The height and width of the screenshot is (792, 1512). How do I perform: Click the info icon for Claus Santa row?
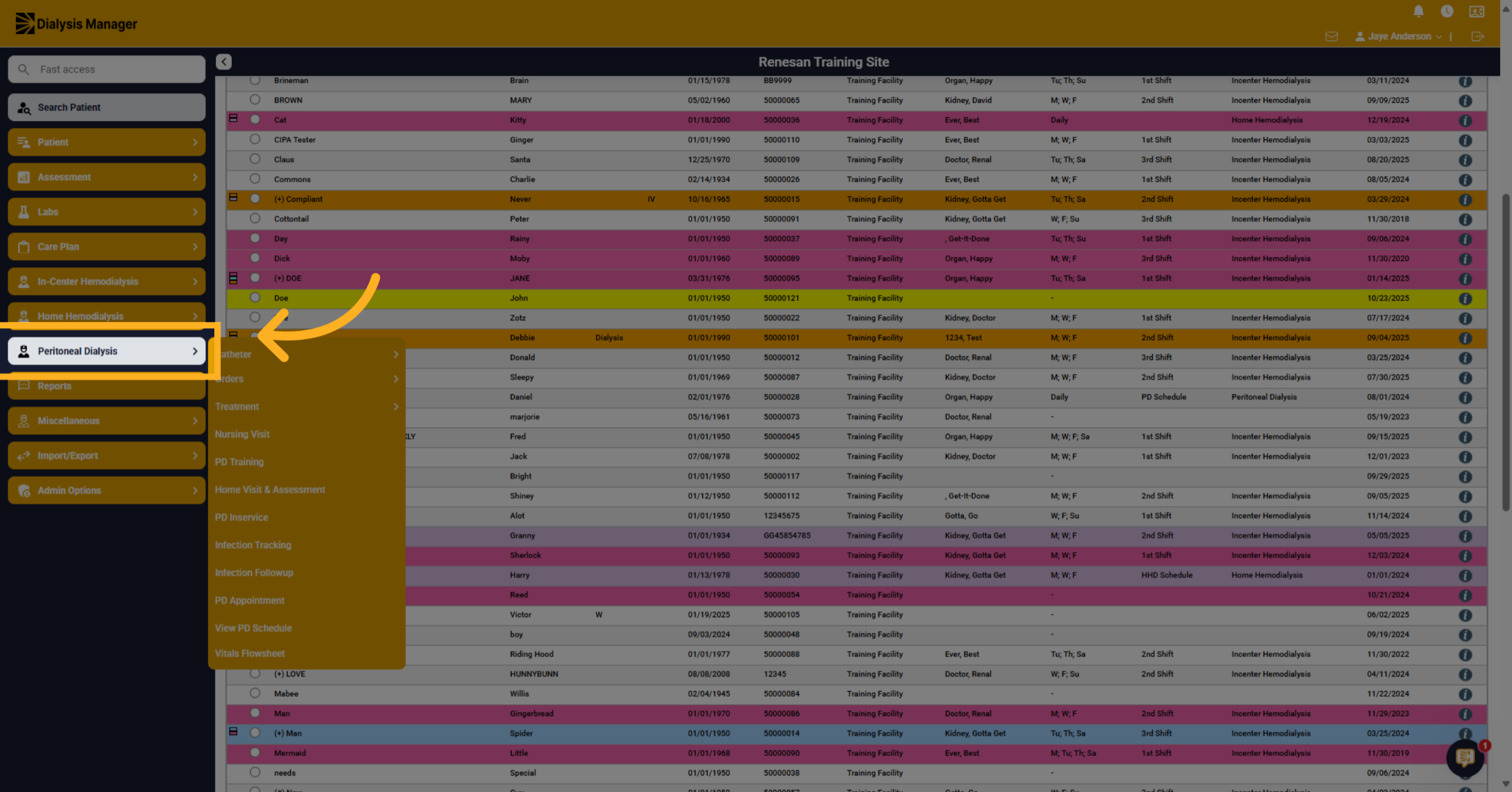(1465, 160)
